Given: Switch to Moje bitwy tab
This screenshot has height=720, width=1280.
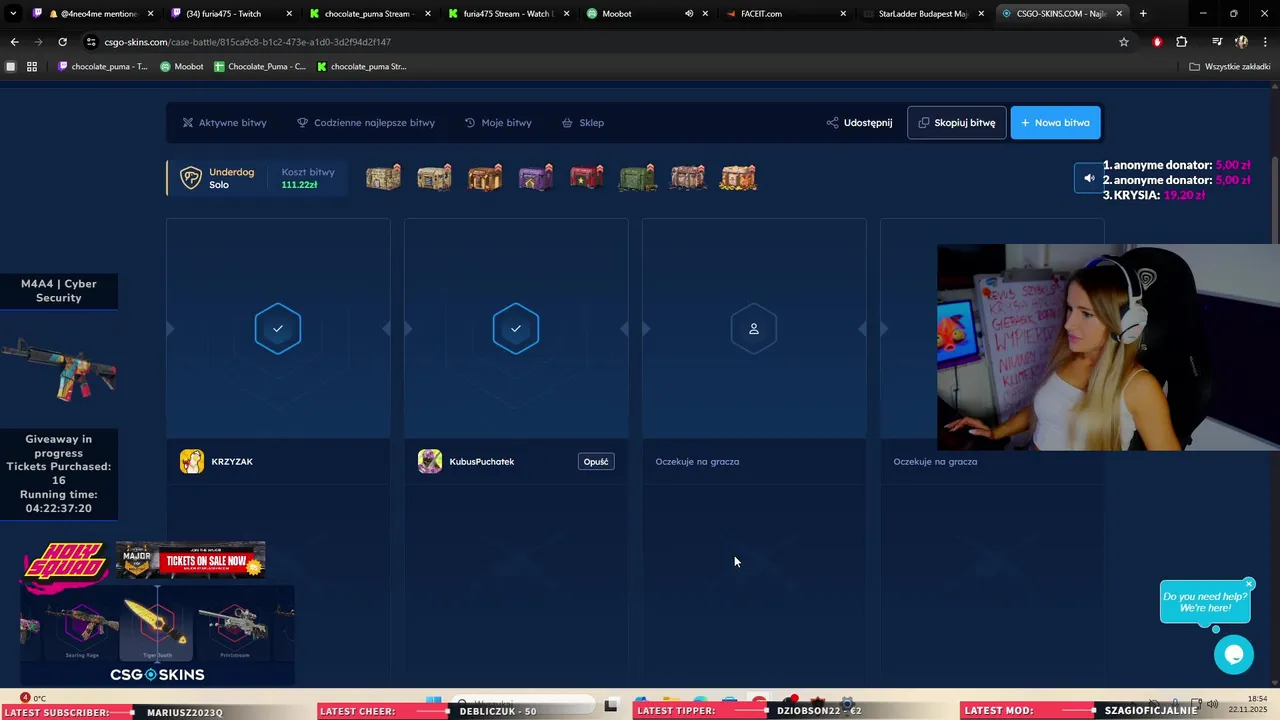Looking at the screenshot, I should (498, 123).
